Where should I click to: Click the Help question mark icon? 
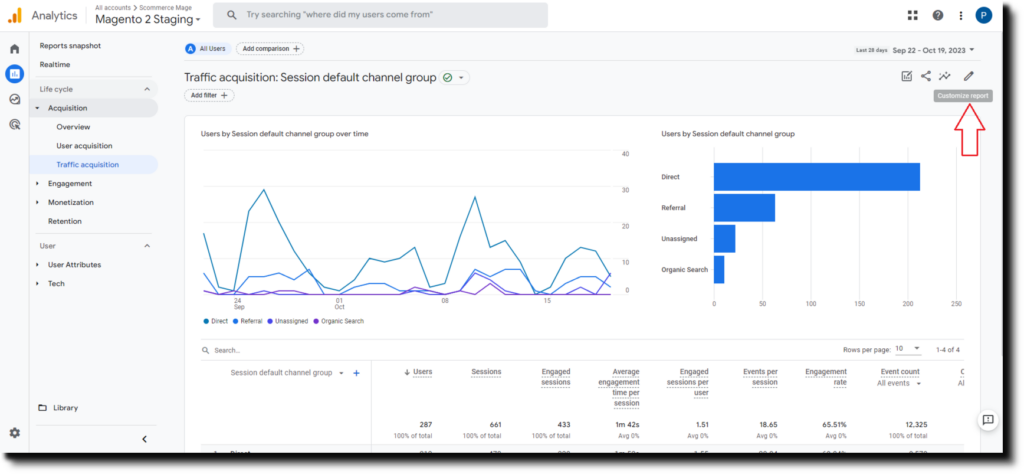click(937, 15)
